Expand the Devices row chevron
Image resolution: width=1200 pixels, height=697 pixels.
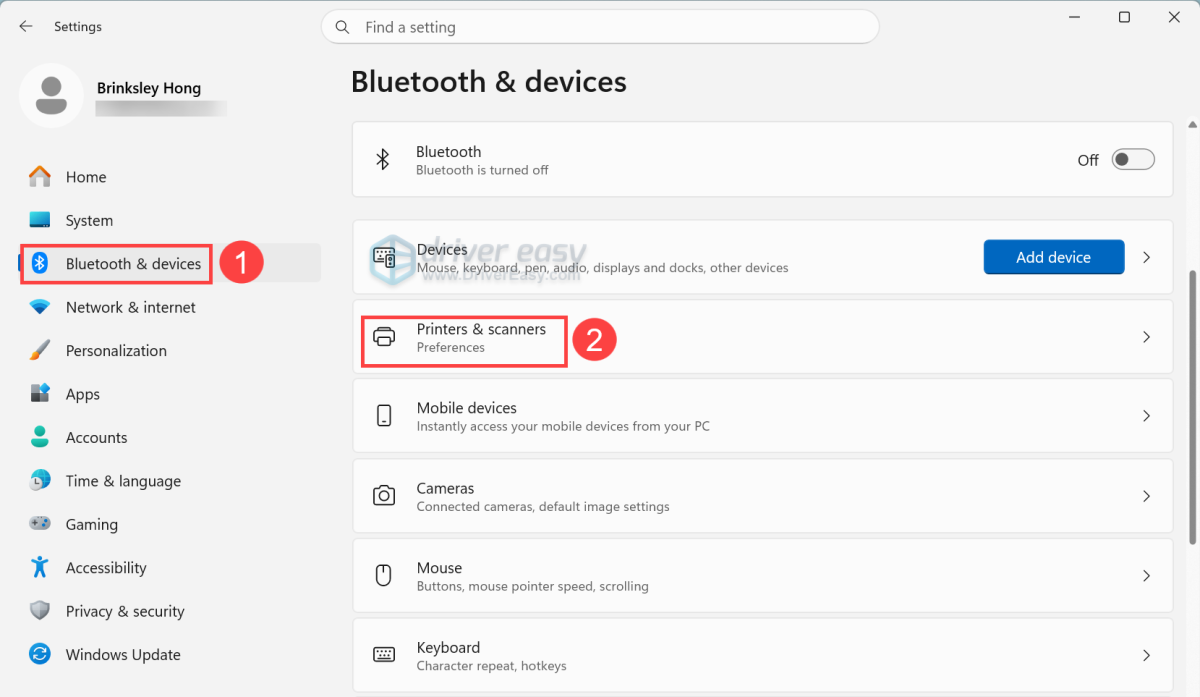pos(1147,257)
